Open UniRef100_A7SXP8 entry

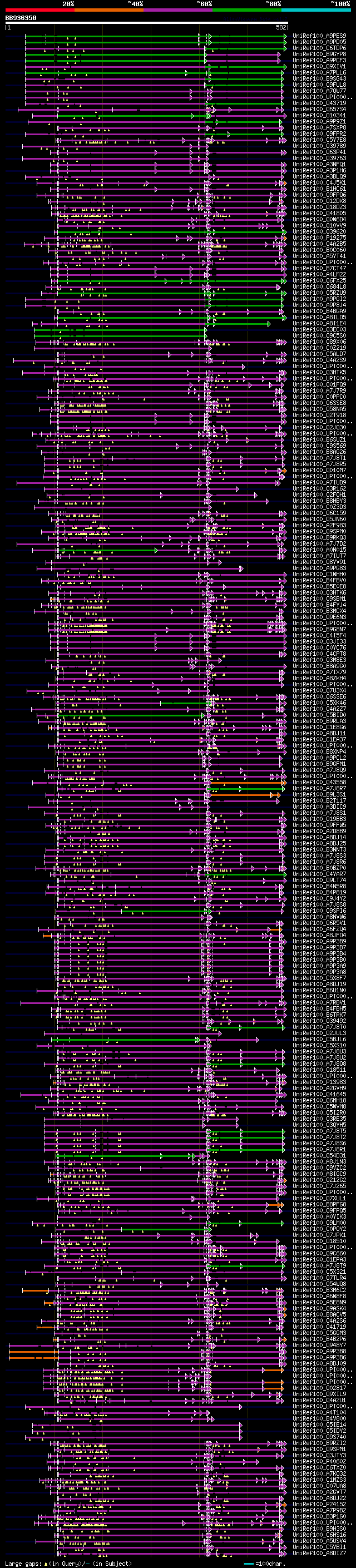click(319, 128)
